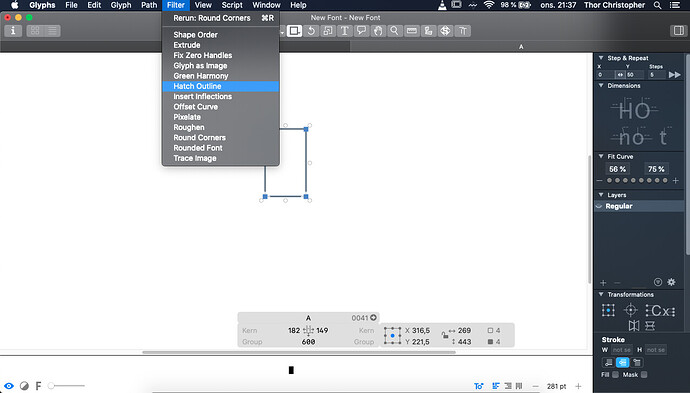The width and height of the screenshot is (690, 393).
Task: Increase Fit Curve with plus button
Action: [675, 180]
